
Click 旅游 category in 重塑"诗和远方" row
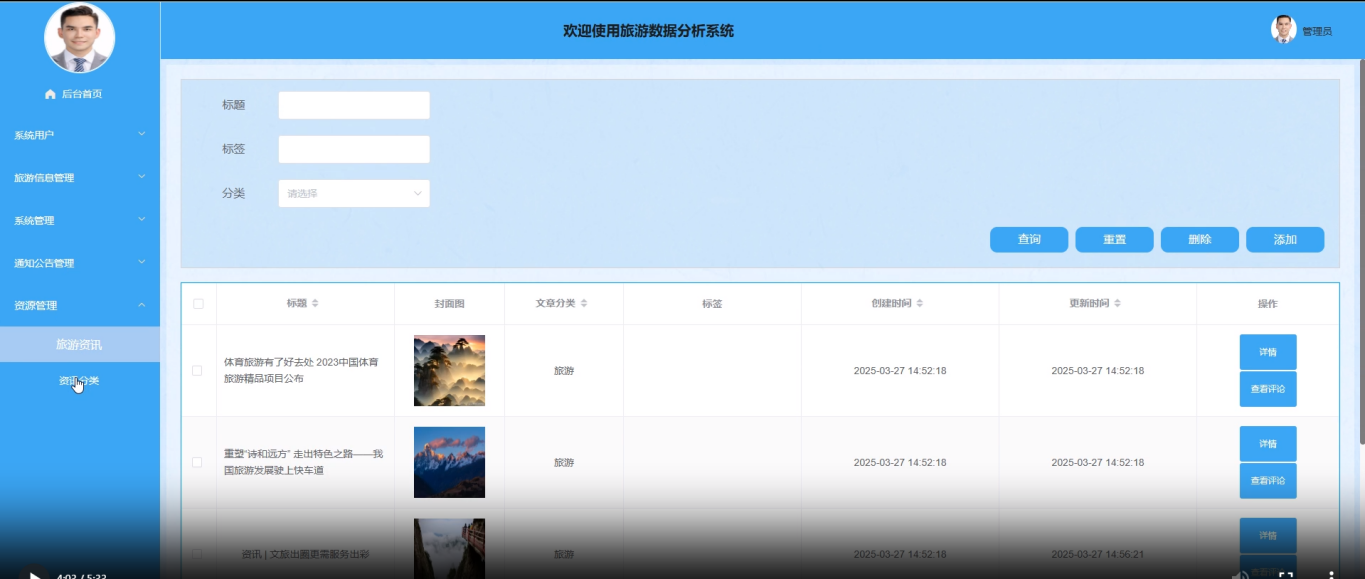point(564,463)
